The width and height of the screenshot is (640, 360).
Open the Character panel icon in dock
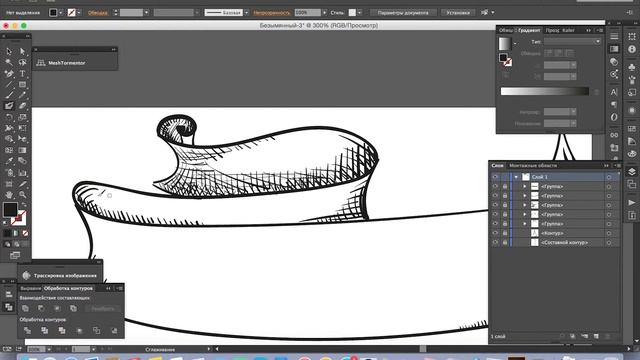(x=614, y=92)
